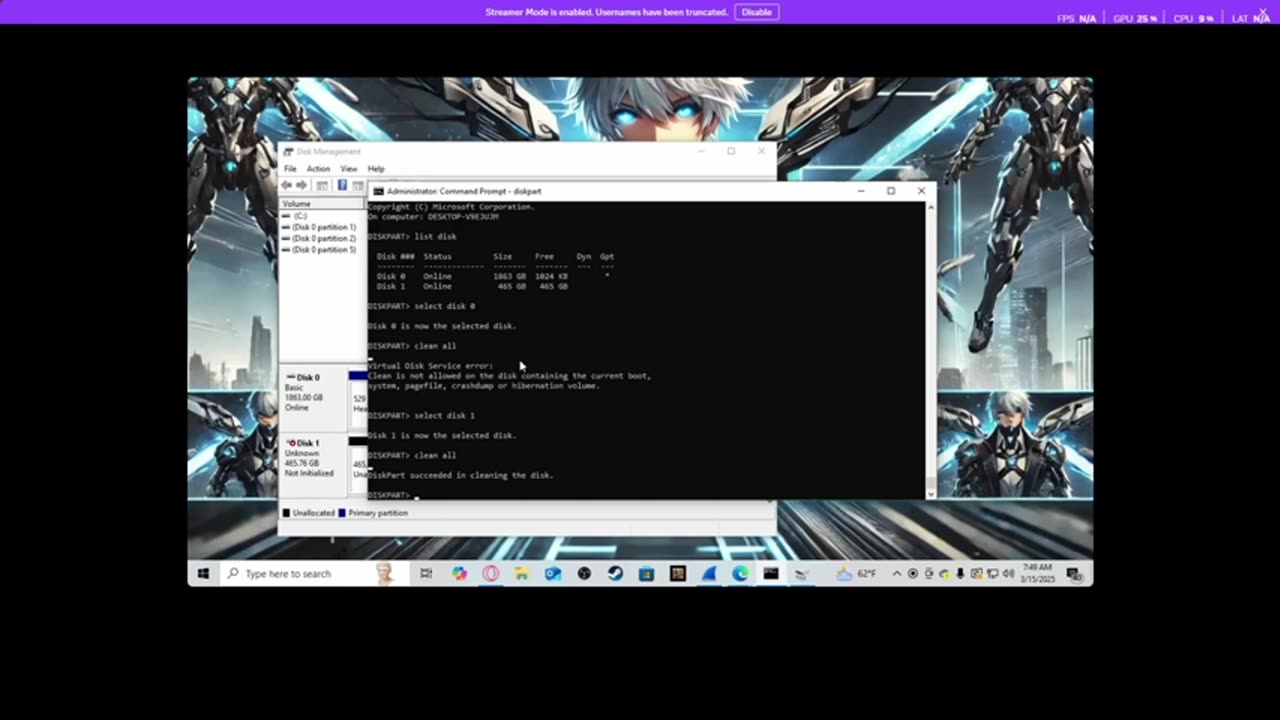Click the Unallocated black legend swatch
This screenshot has width=1280, height=720.
[286, 513]
